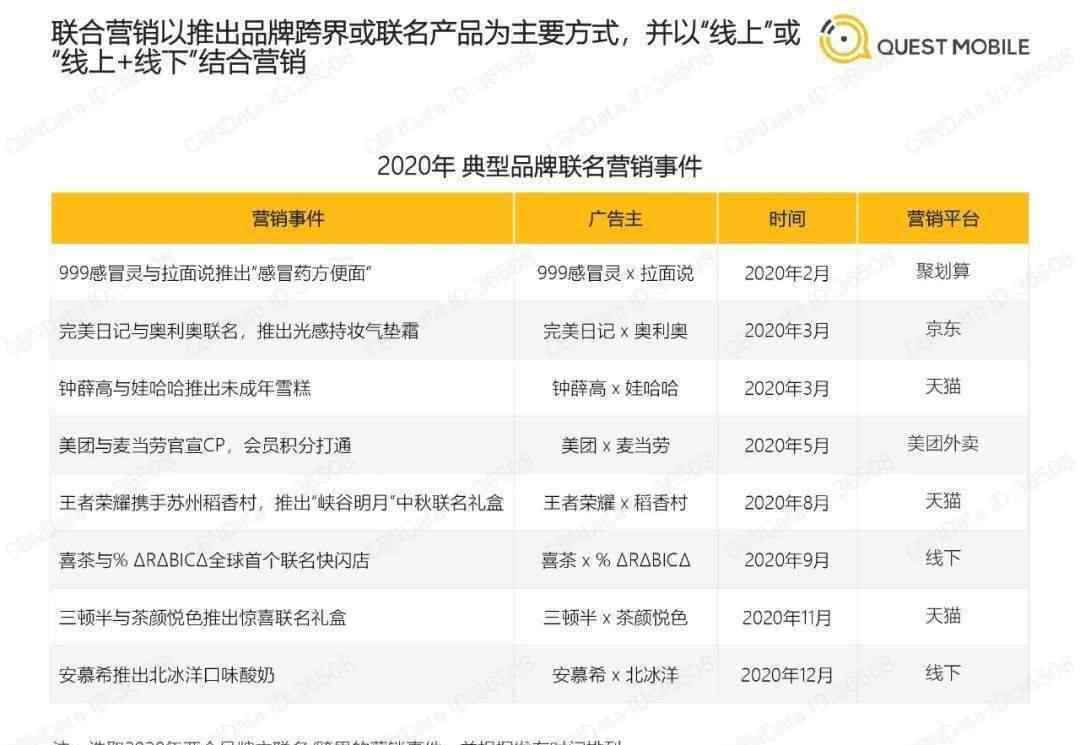Image resolution: width=1080 pixels, height=745 pixels.
Task: Select the 时间 column header
Action: (x=787, y=219)
